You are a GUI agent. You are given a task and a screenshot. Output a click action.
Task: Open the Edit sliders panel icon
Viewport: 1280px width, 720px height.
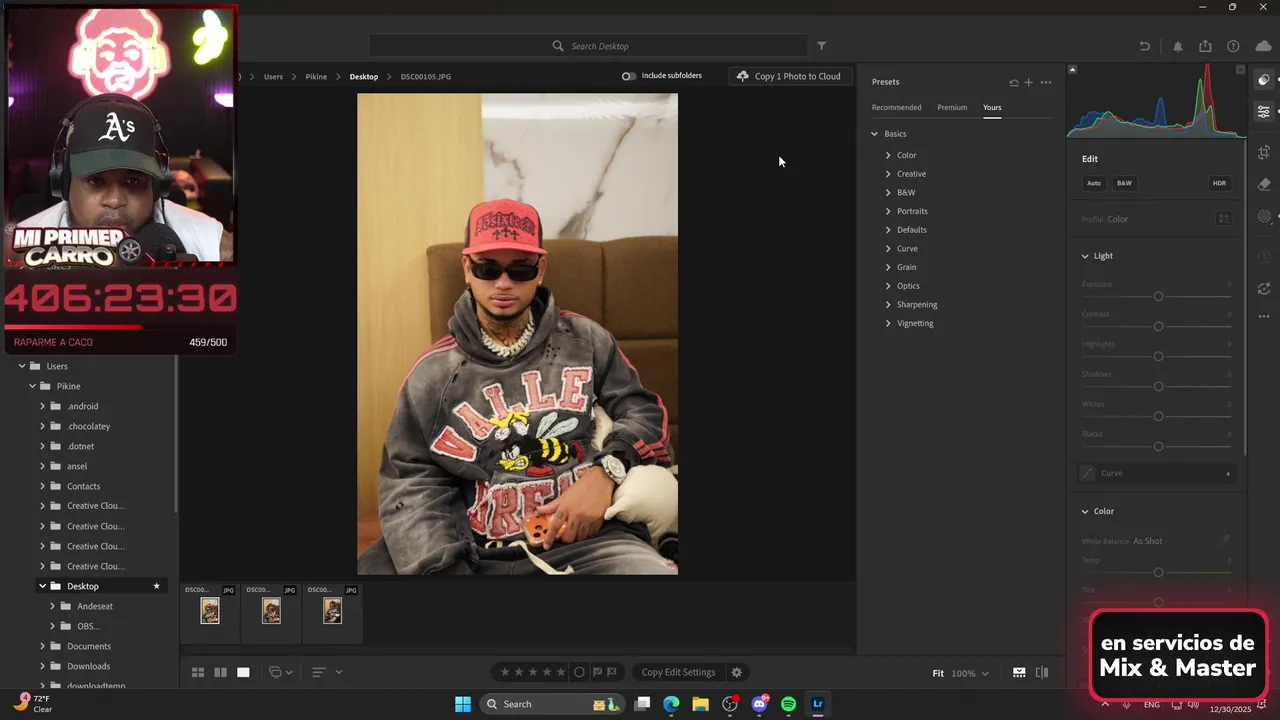tap(1264, 111)
